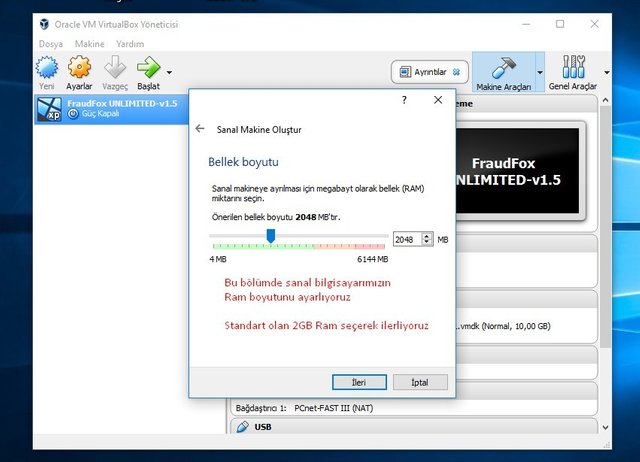
Task: Click the Ayrıntılar details button
Action: (429, 72)
